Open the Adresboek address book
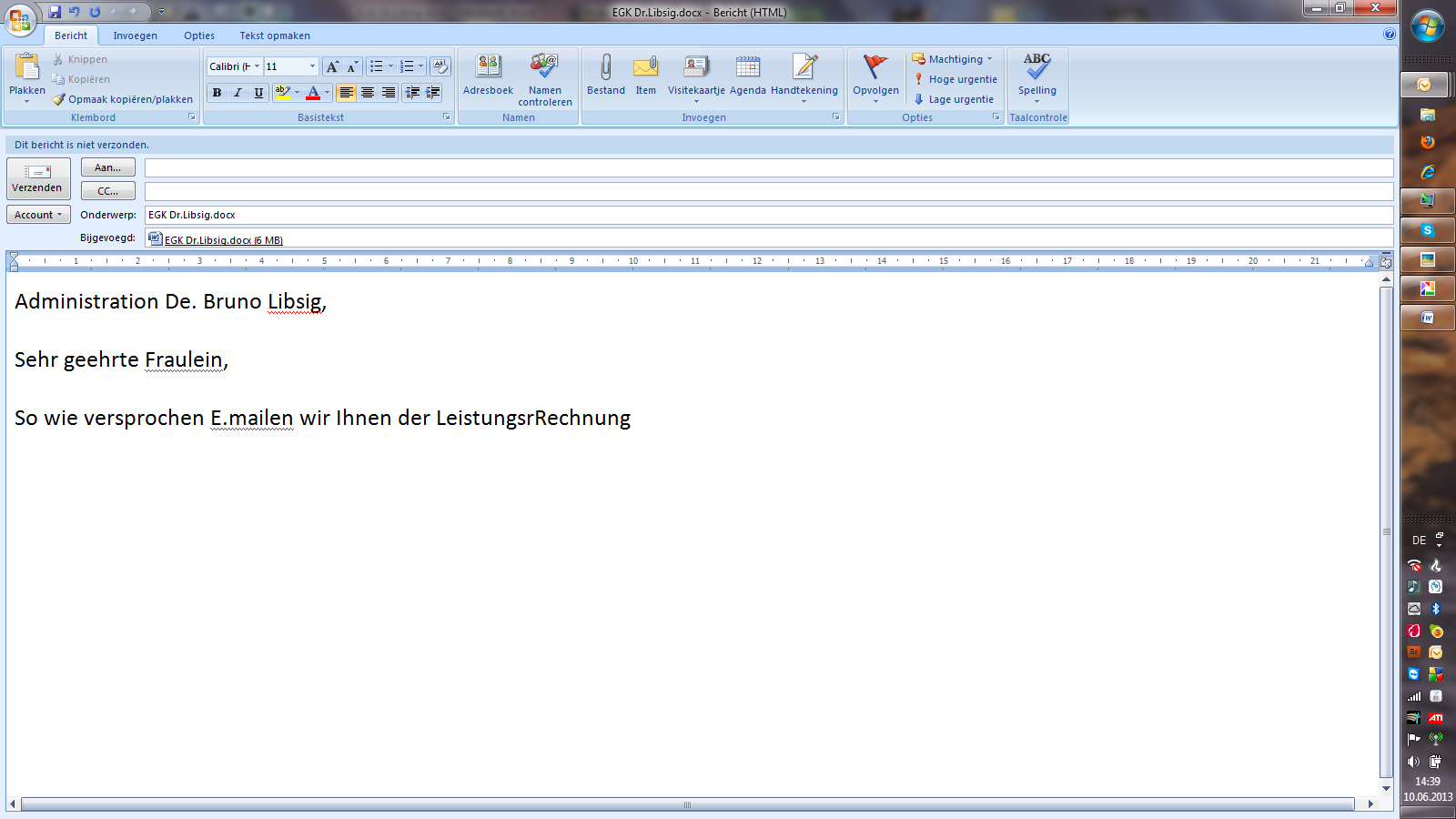Viewport: 1456px width, 819px height. tap(488, 77)
